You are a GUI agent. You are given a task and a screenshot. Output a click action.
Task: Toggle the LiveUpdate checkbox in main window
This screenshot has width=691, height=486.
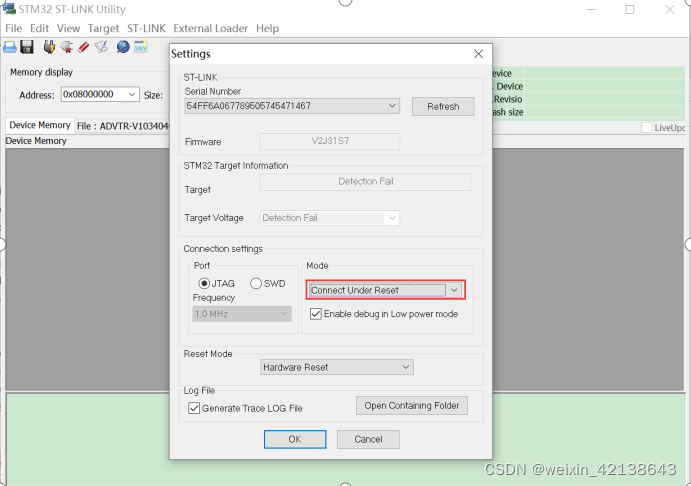(646, 128)
